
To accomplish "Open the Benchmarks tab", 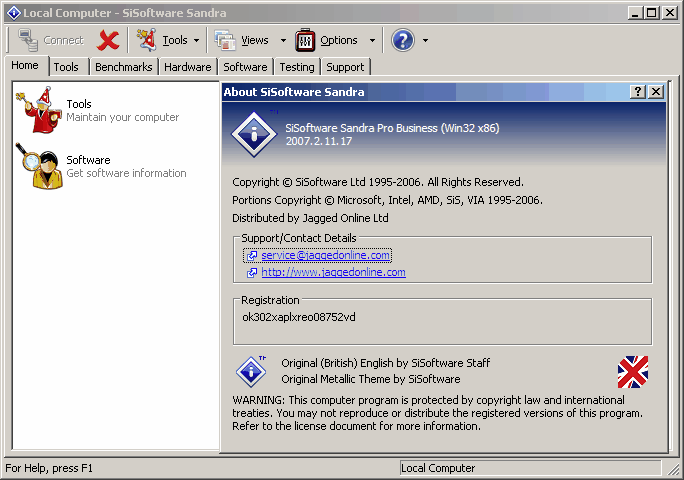I will 123,67.
